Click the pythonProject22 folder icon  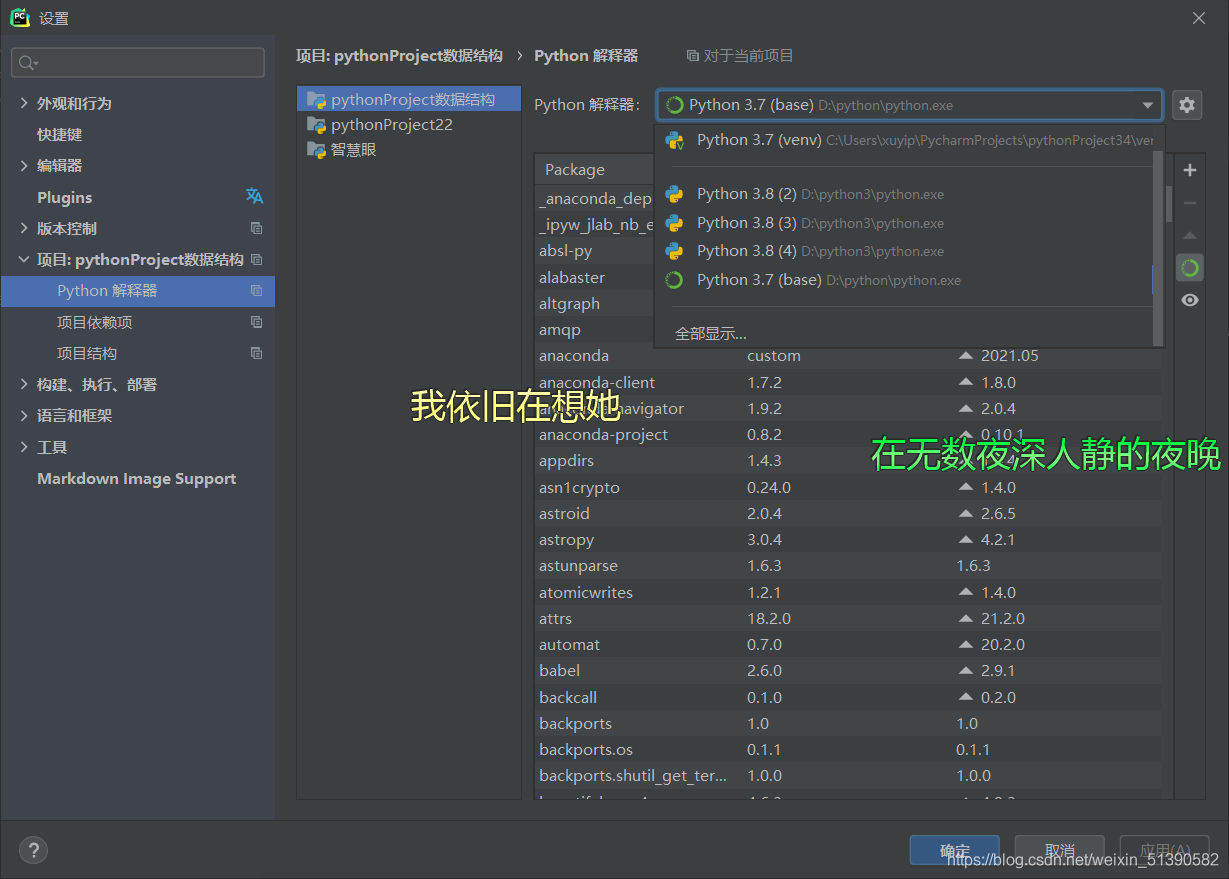(x=316, y=125)
